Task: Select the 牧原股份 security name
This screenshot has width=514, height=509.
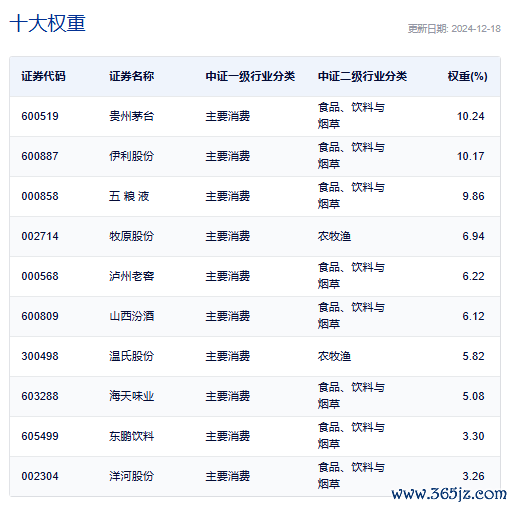Action: coord(132,236)
